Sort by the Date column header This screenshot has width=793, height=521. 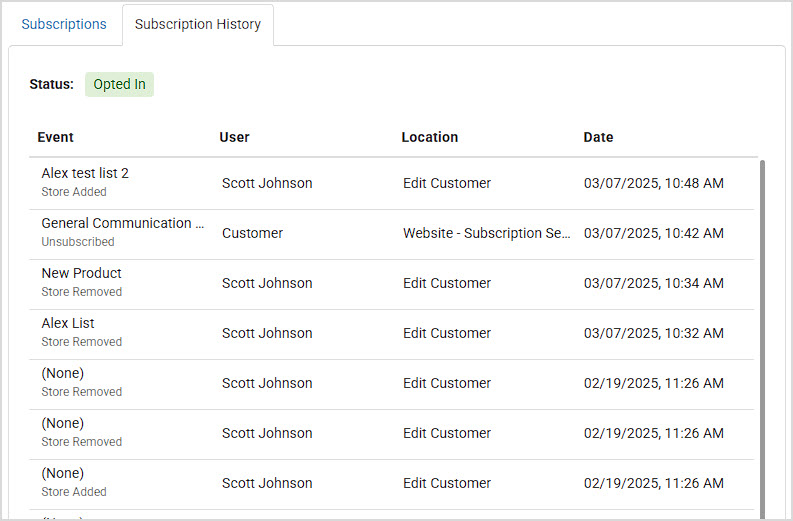click(598, 137)
